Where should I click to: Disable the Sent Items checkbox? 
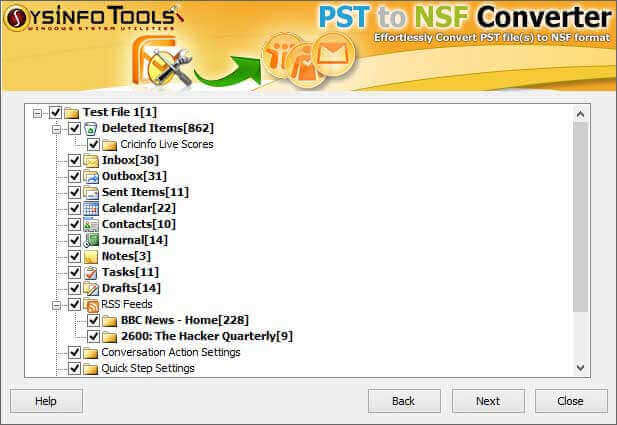74,192
